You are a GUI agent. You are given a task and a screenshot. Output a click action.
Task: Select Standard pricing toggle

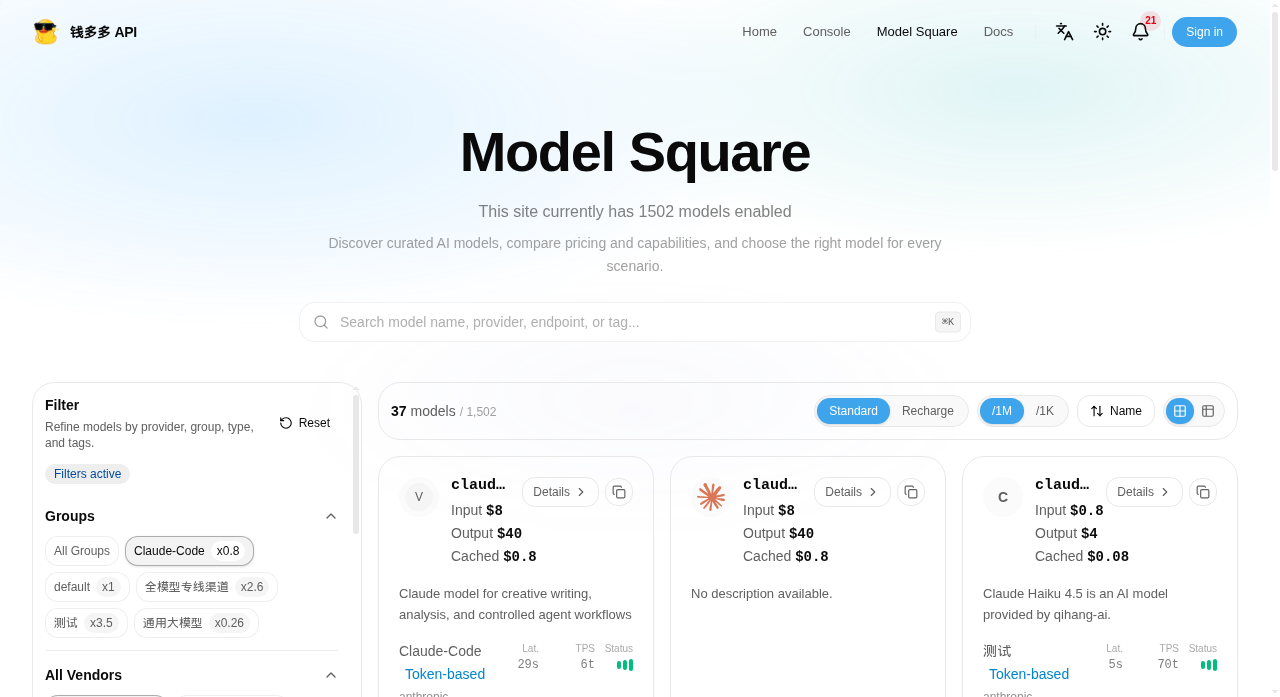click(x=853, y=411)
